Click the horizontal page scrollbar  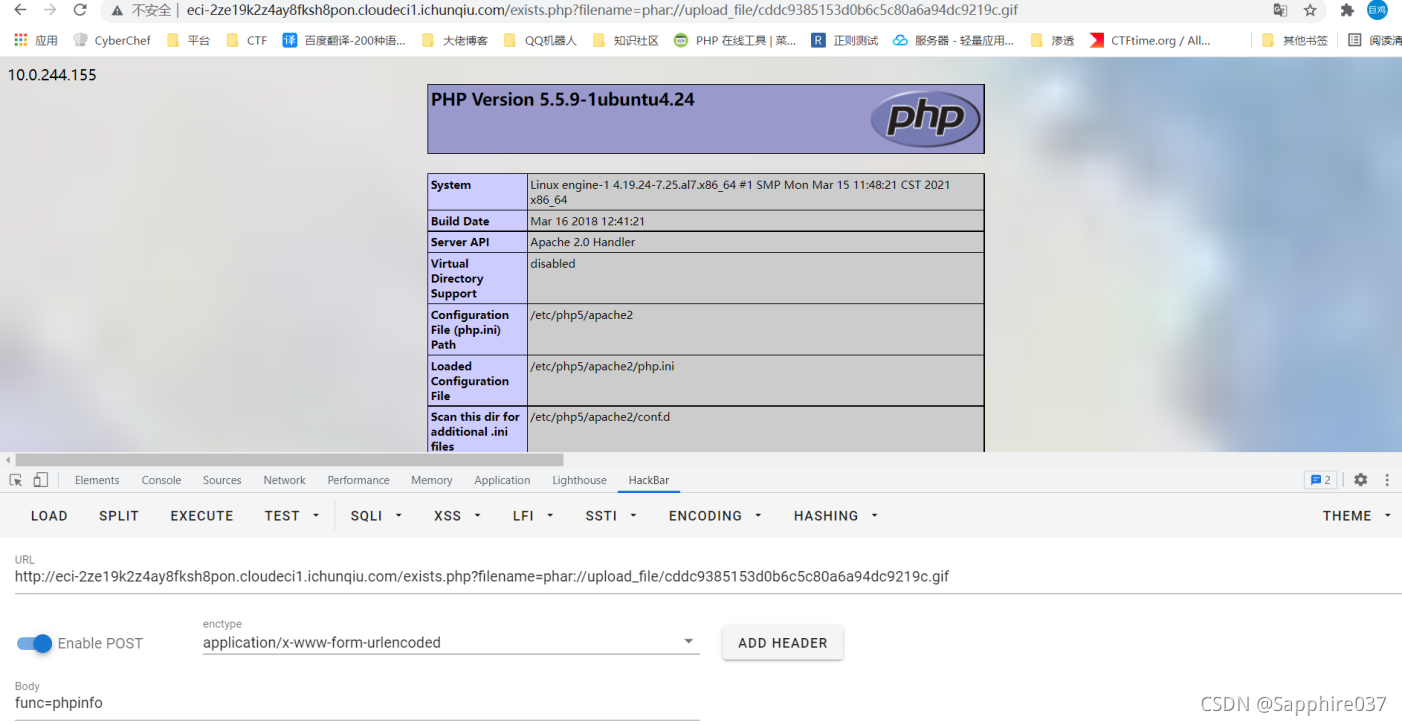coord(289,460)
